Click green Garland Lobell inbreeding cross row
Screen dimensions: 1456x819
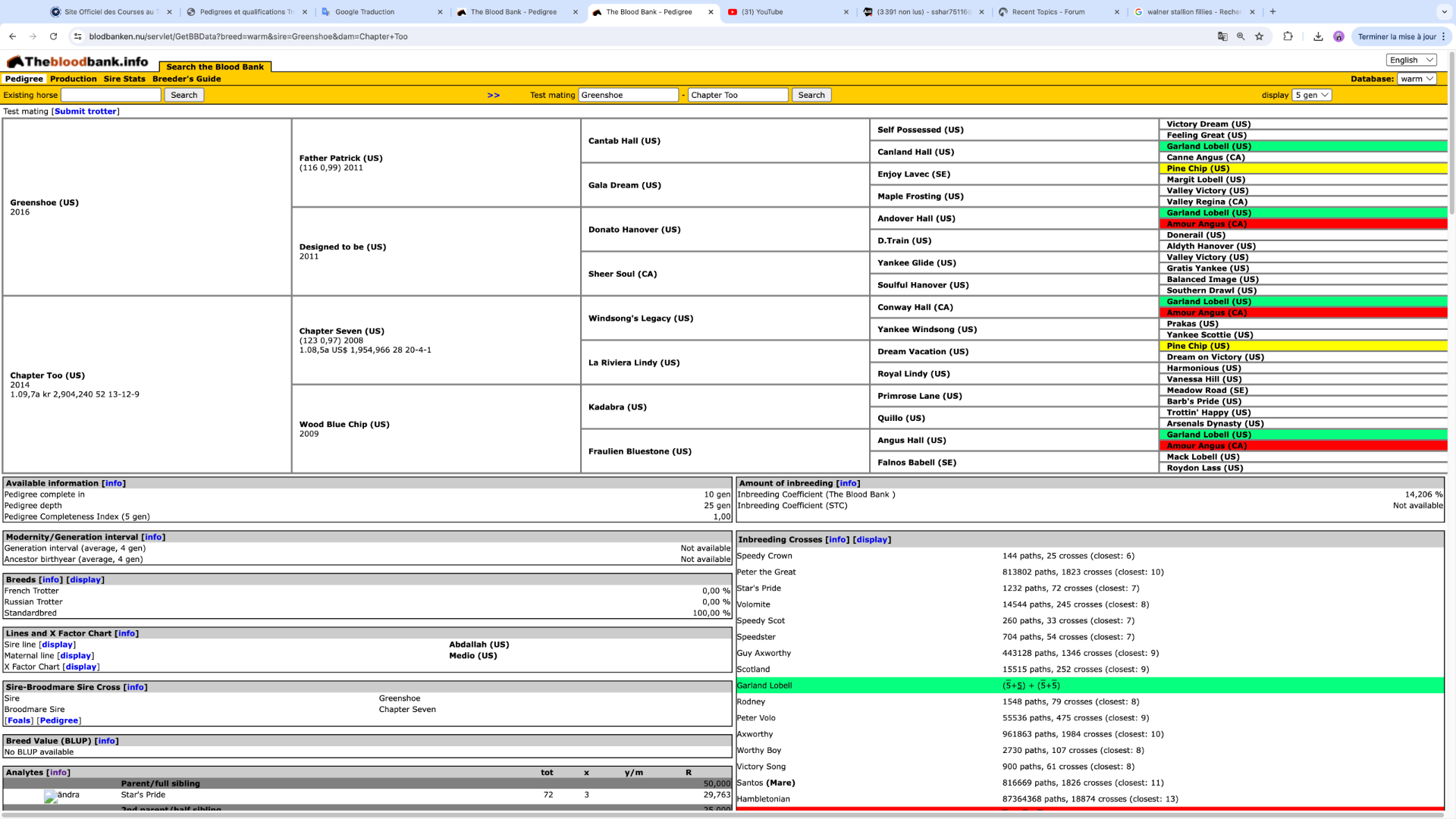1090,686
